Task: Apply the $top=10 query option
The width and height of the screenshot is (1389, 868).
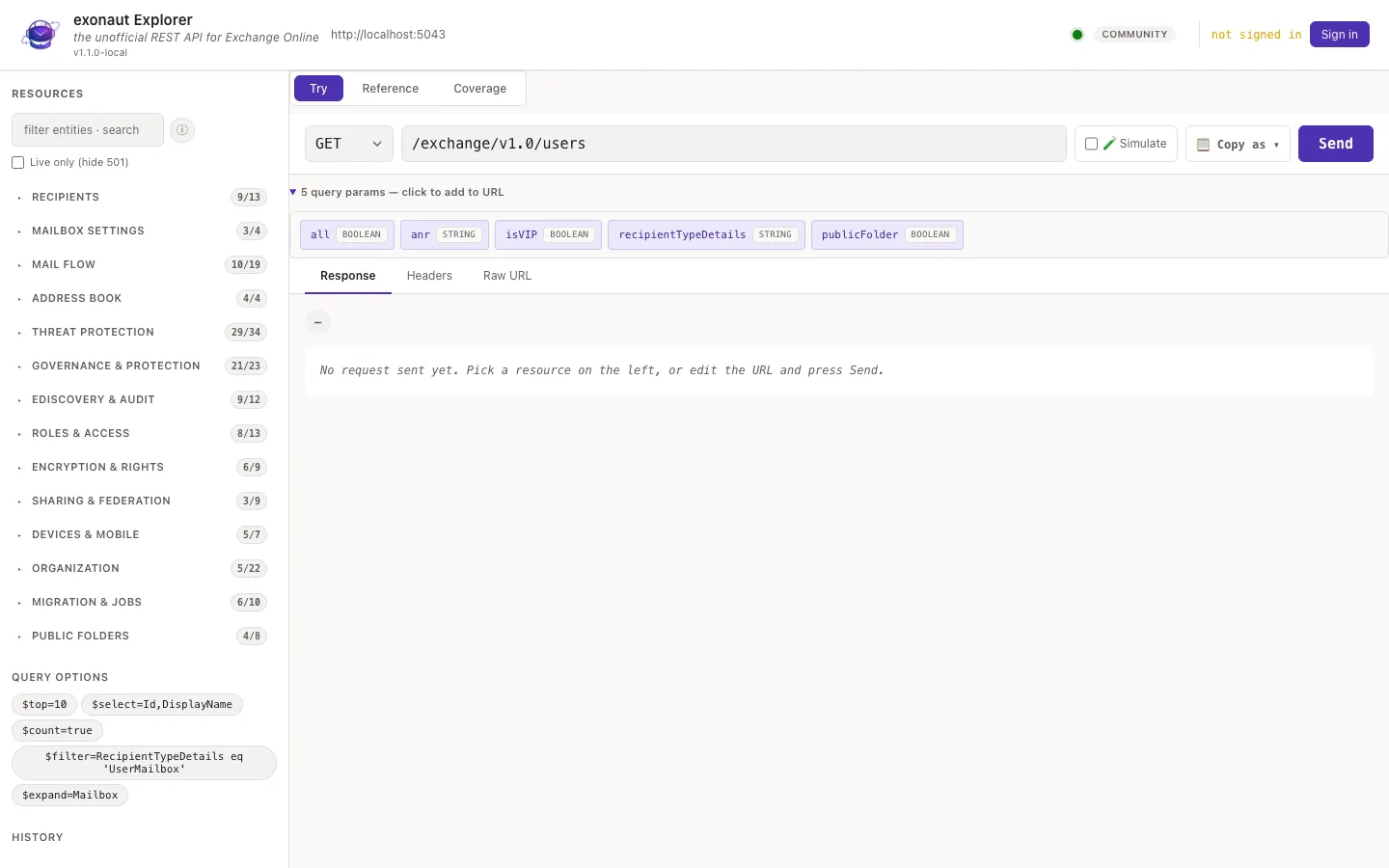Action: pos(44,705)
